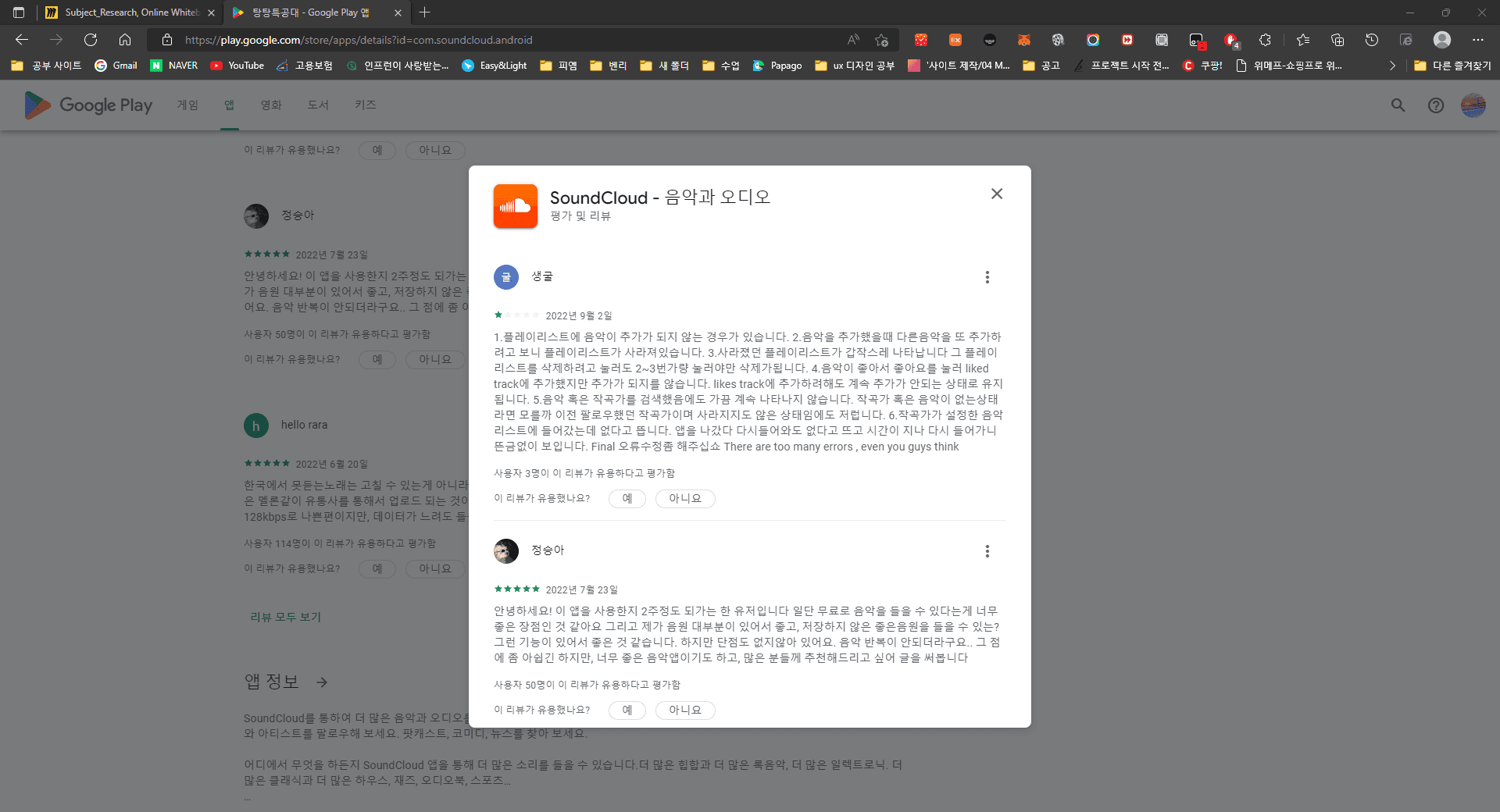Open more options for 생귤's review
The height and width of the screenshot is (812, 1500).
pyautogui.click(x=987, y=277)
